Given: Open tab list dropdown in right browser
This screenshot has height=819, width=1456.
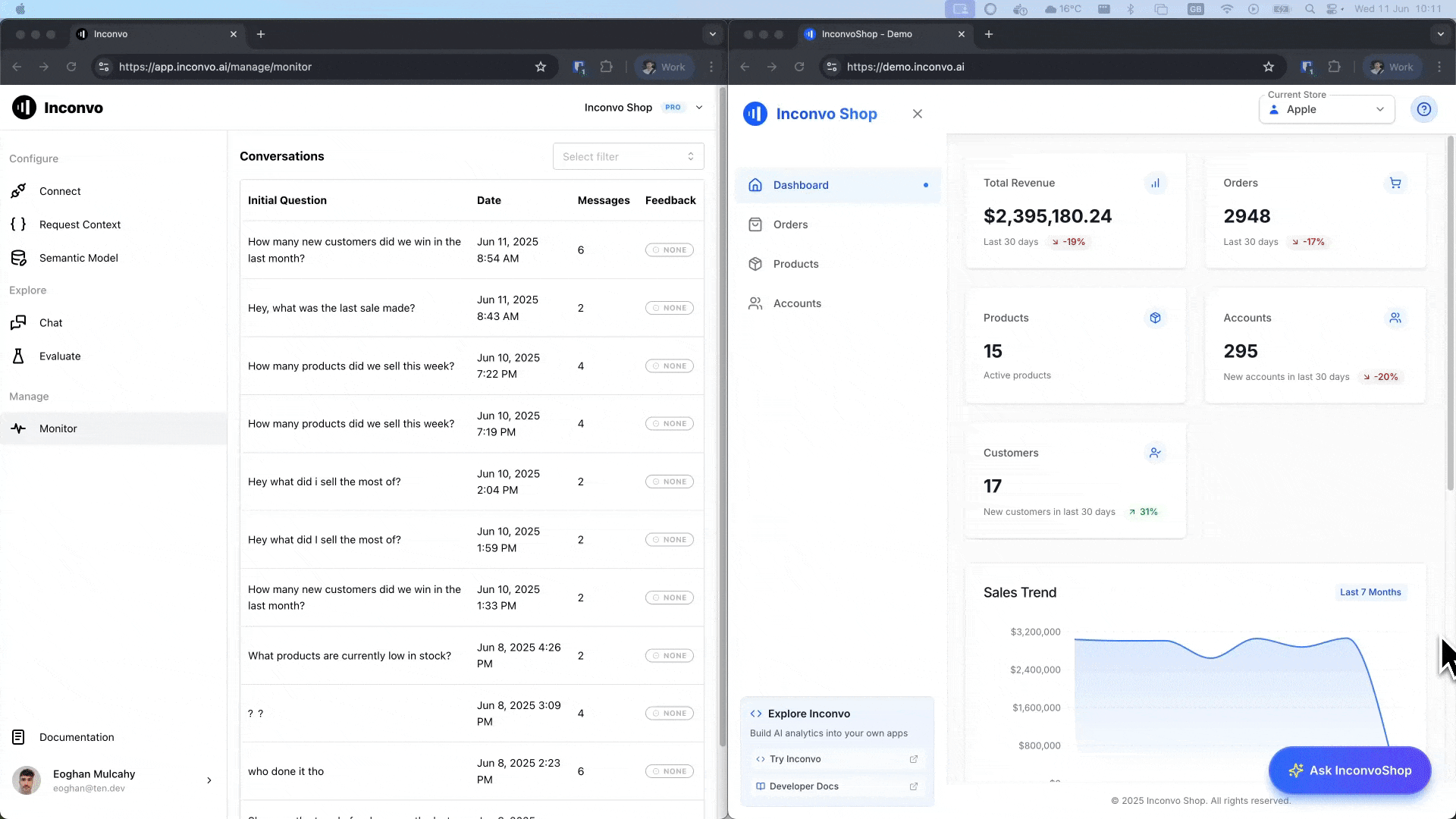Looking at the screenshot, I should (1440, 34).
